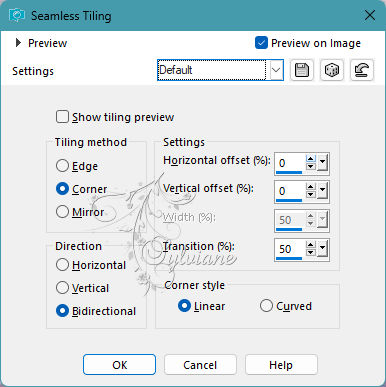
Task: Disable the Preview on Image checkbox
Action: 261,43
